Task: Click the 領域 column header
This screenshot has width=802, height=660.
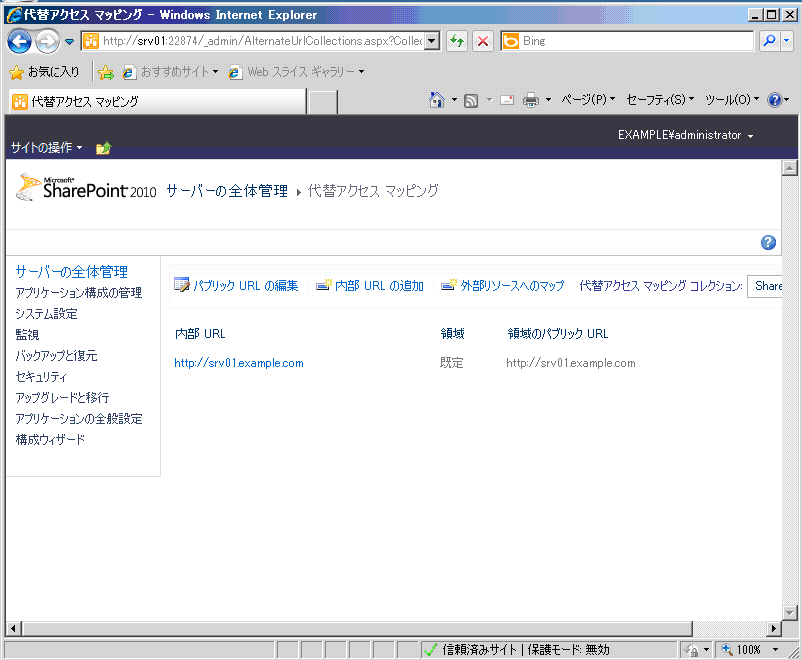Action: 453,334
